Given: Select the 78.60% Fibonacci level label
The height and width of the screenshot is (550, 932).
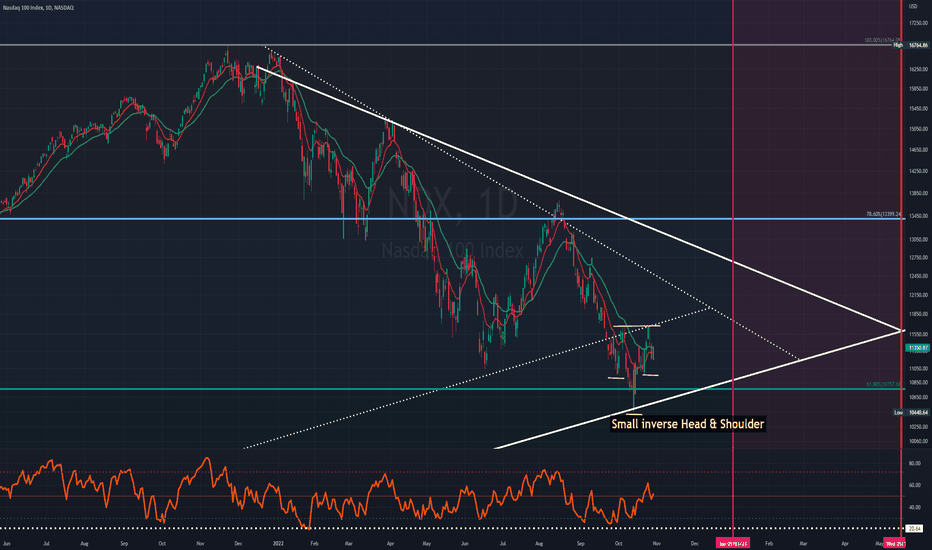Looking at the screenshot, I should (x=883, y=215).
